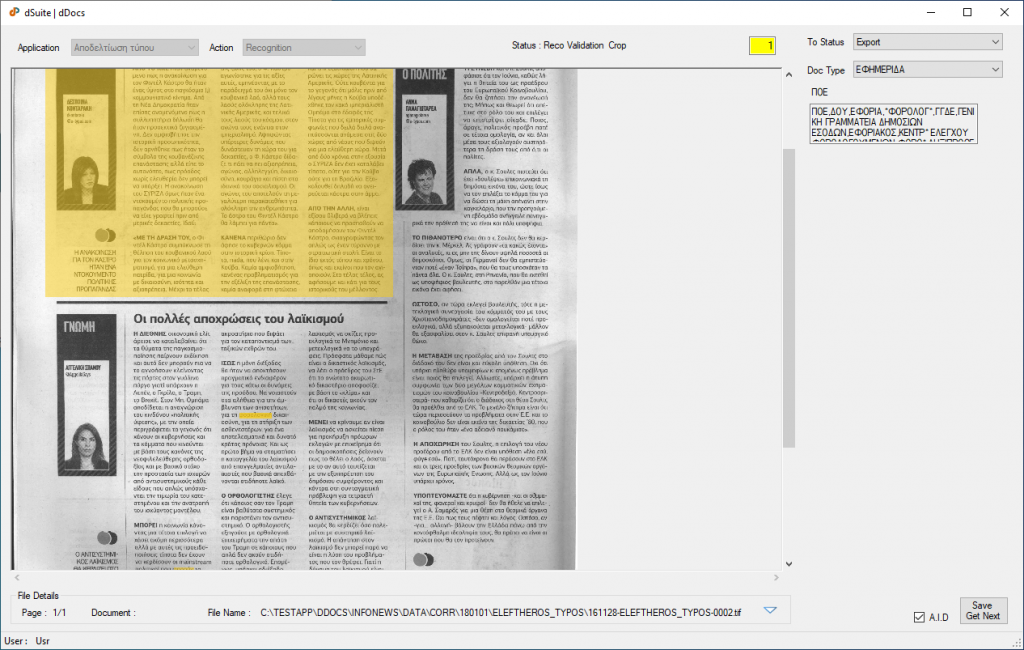The height and width of the screenshot is (650, 1024).
Task: Click the viewer's scroll down arrow
Action: tap(789, 563)
